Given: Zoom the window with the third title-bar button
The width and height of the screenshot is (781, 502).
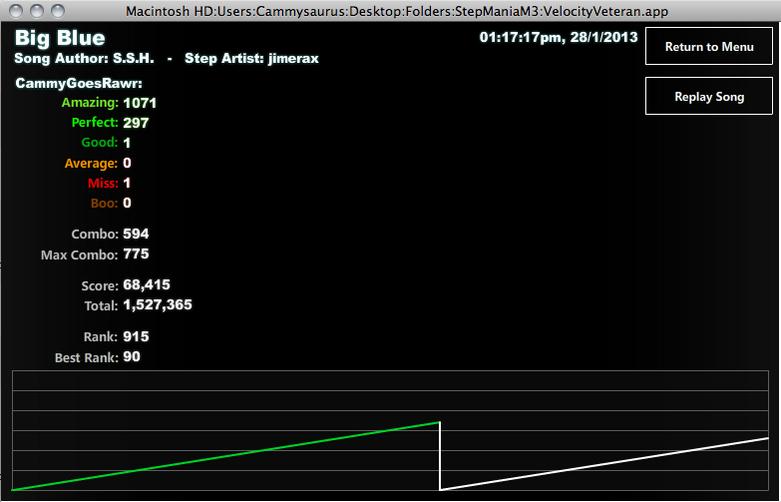Looking at the screenshot, I should 58,10.
